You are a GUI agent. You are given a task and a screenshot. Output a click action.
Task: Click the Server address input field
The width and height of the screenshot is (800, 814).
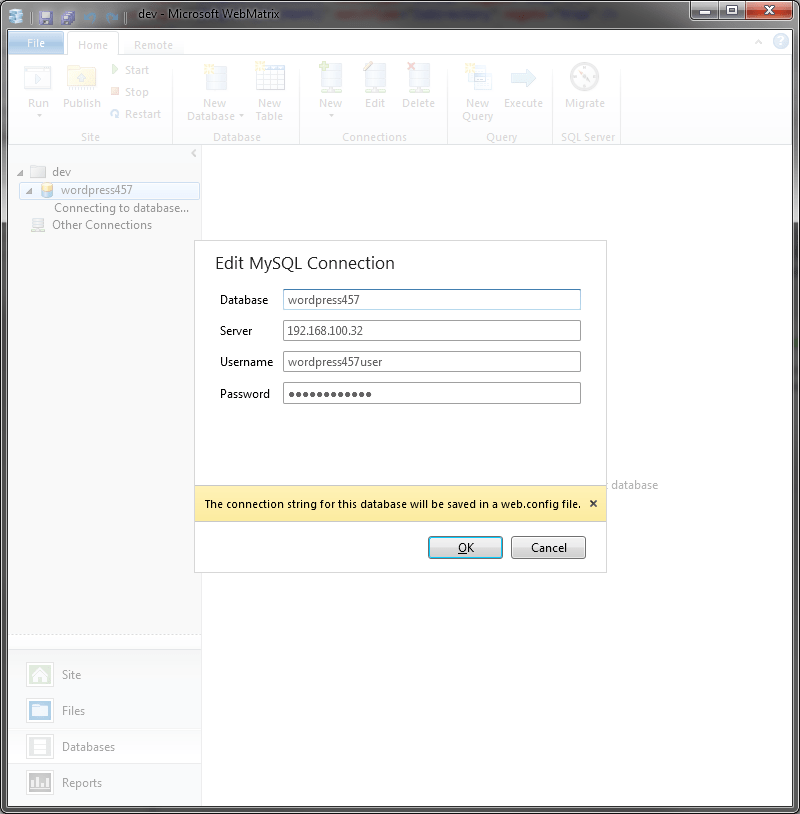(x=431, y=331)
